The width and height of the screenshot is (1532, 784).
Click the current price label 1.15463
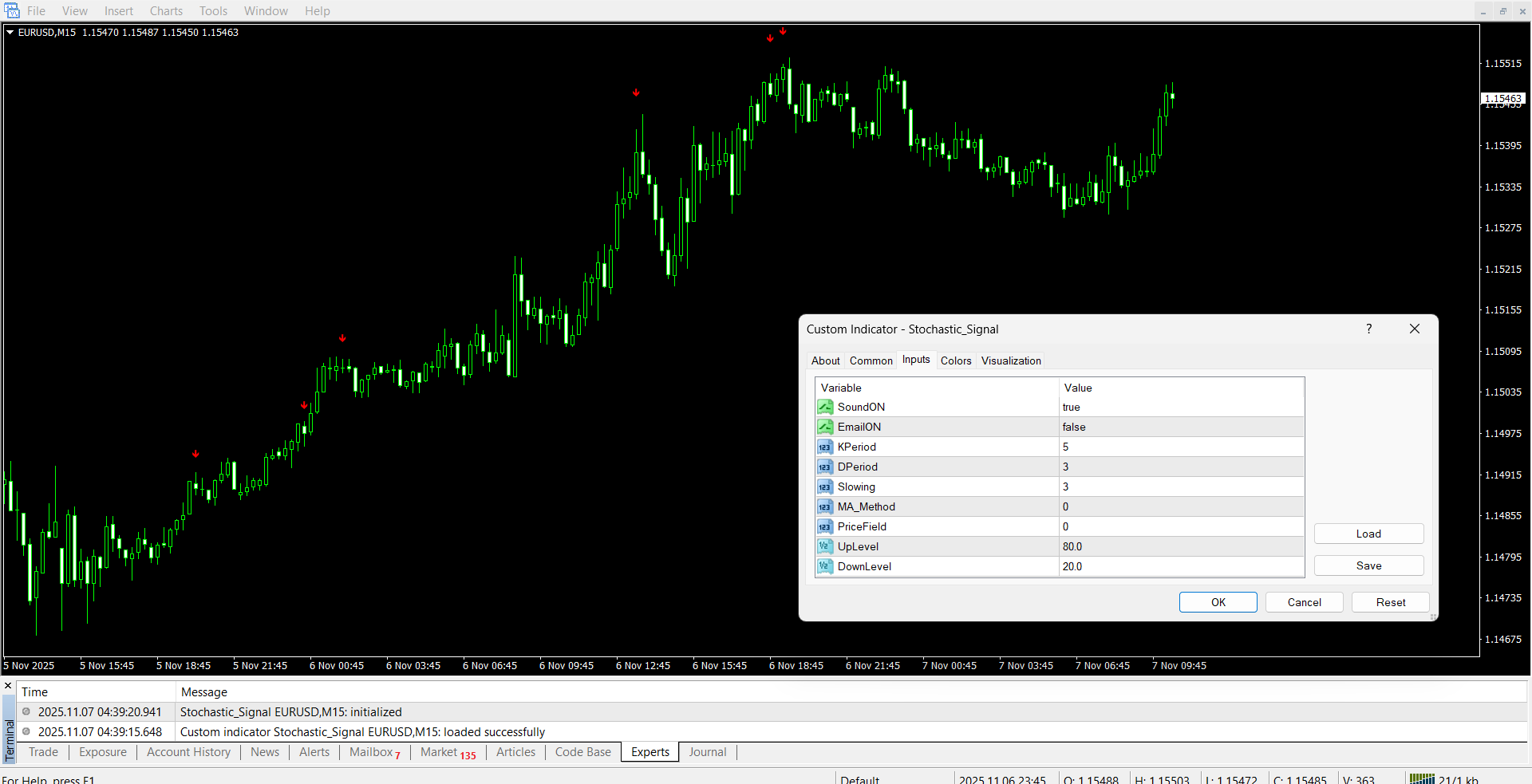1502,99
